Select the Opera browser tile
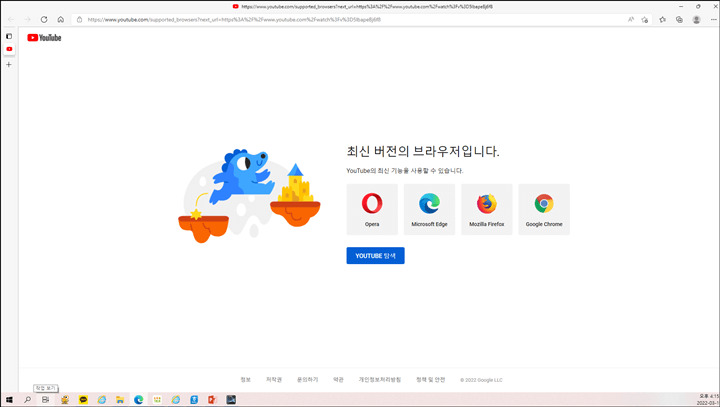Screen dimensions: 720x407 (x=372, y=209)
